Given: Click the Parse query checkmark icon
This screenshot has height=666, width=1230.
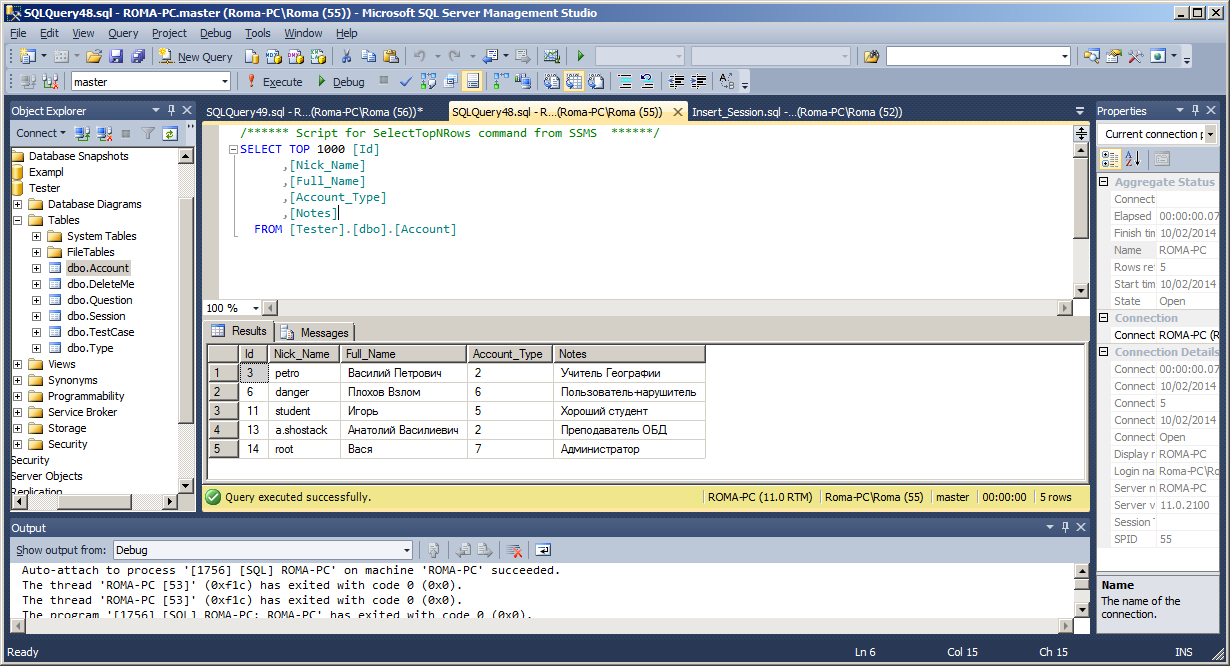Looking at the screenshot, I should 406,82.
